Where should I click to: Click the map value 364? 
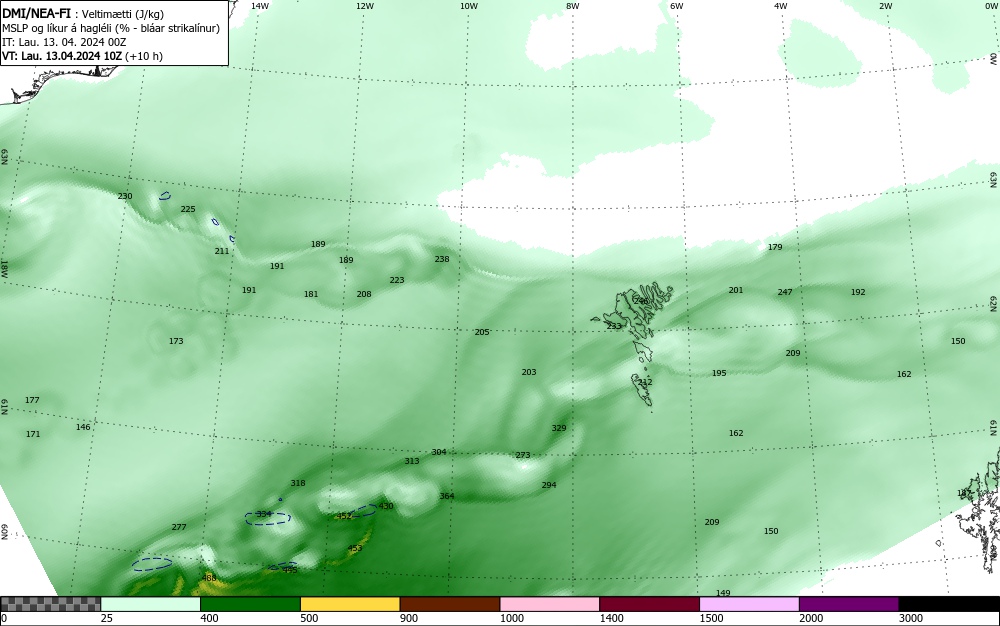pyautogui.click(x=447, y=496)
